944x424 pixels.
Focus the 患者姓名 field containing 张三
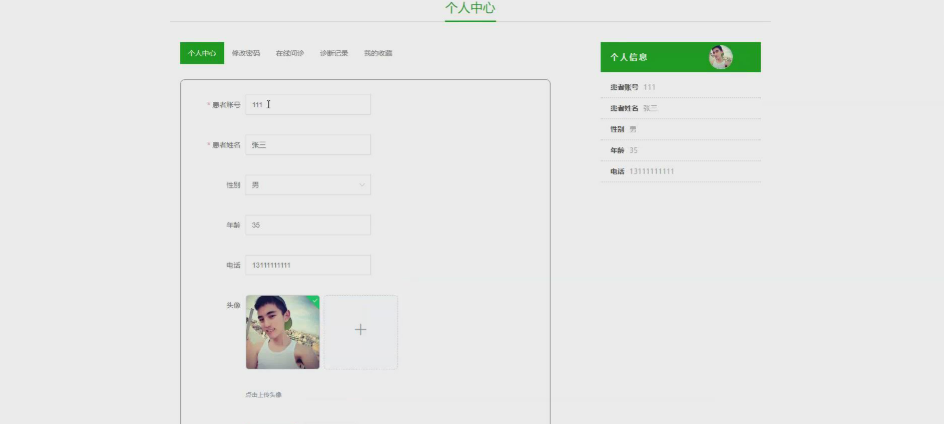308,145
